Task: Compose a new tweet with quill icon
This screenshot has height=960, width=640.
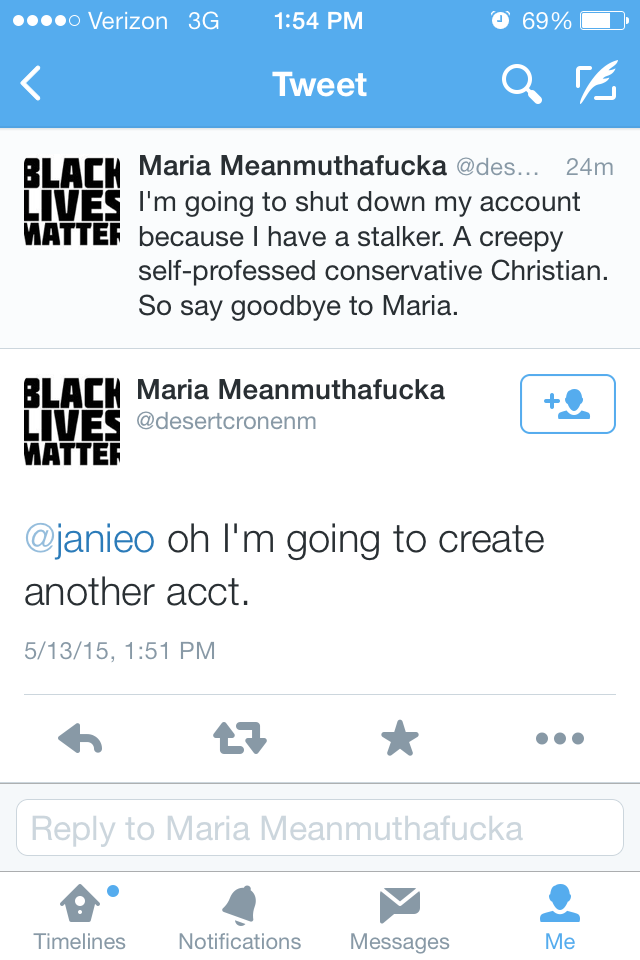Action: coord(596,82)
